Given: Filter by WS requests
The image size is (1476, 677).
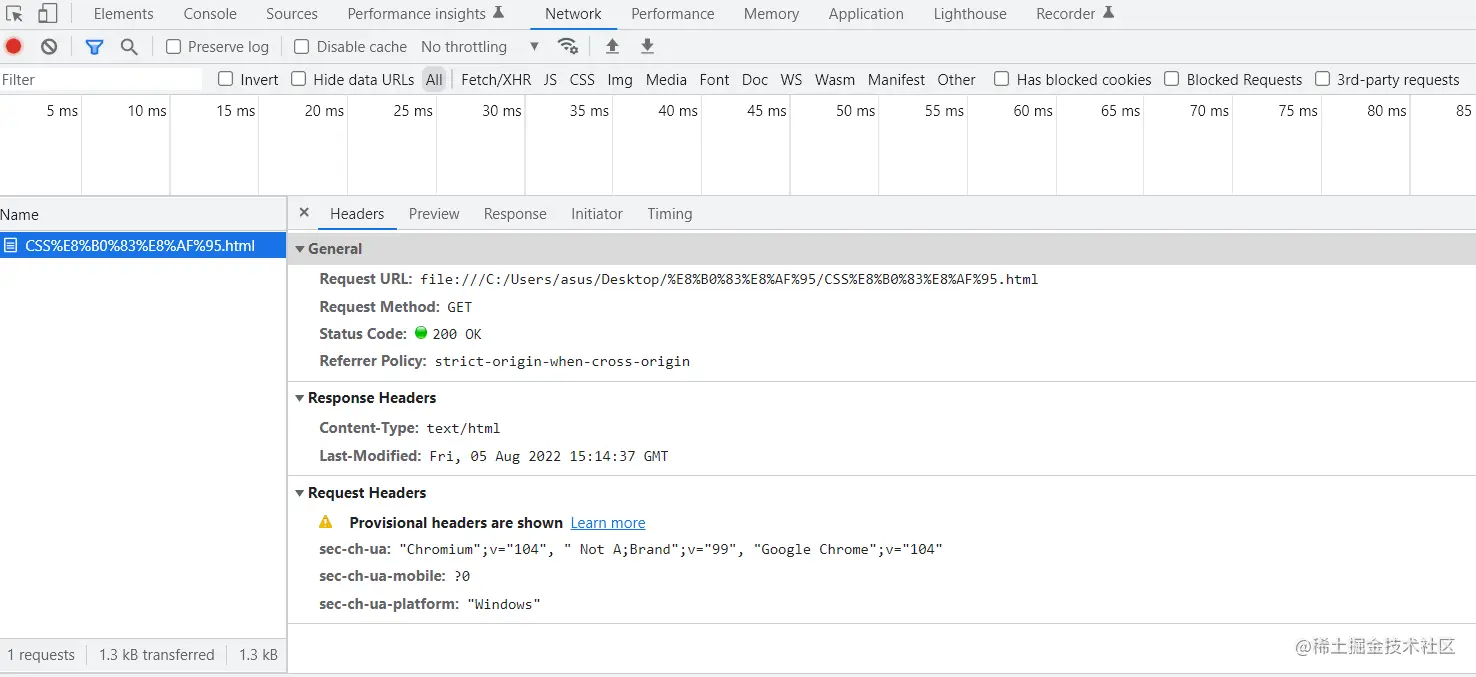Looking at the screenshot, I should [791, 79].
